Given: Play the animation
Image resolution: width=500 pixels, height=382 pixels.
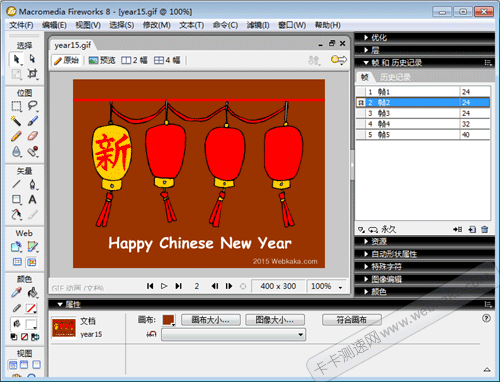Looking at the screenshot, I should (x=164, y=286).
